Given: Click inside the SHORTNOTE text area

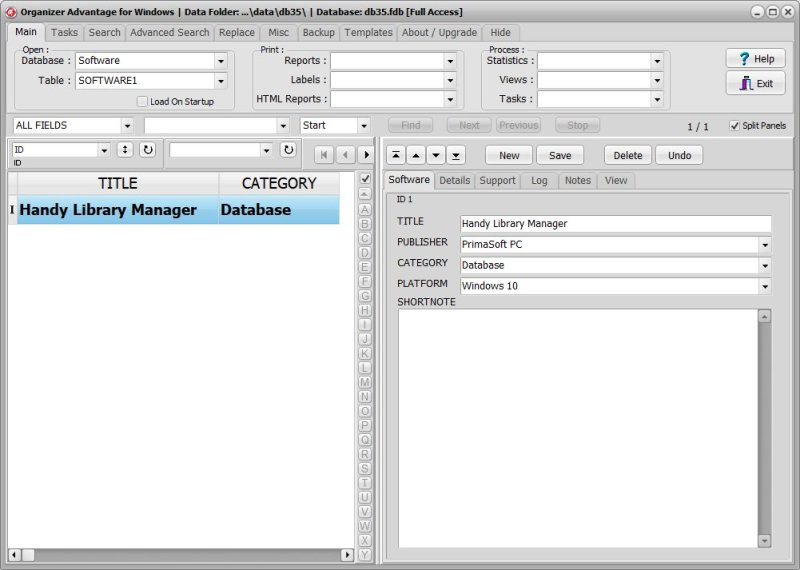Looking at the screenshot, I should point(578,428).
